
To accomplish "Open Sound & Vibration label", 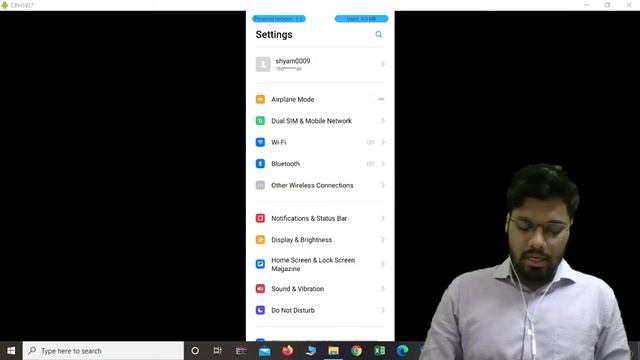I will click(298, 289).
